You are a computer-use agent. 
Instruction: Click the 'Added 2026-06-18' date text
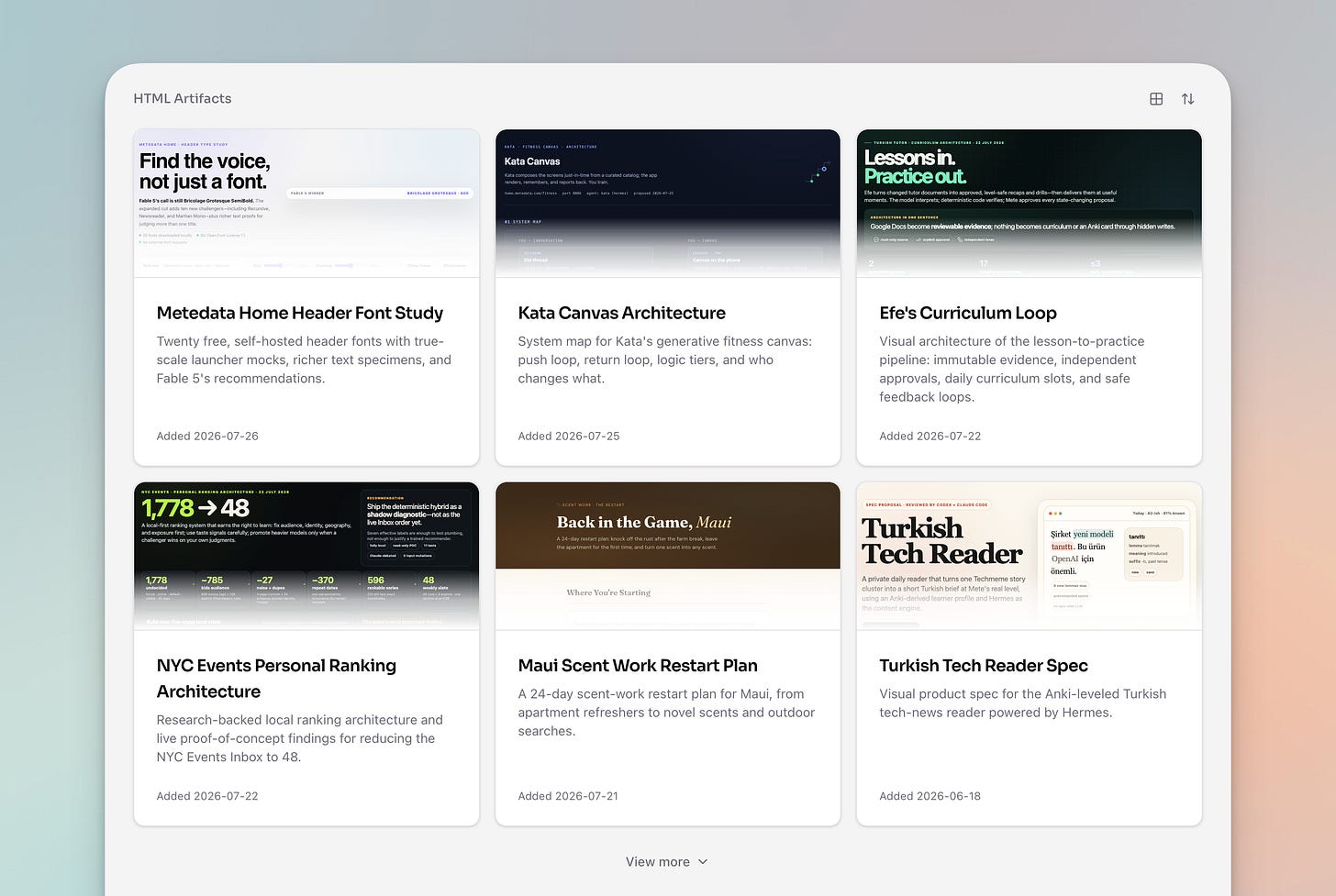pyautogui.click(x=930, y=796)
